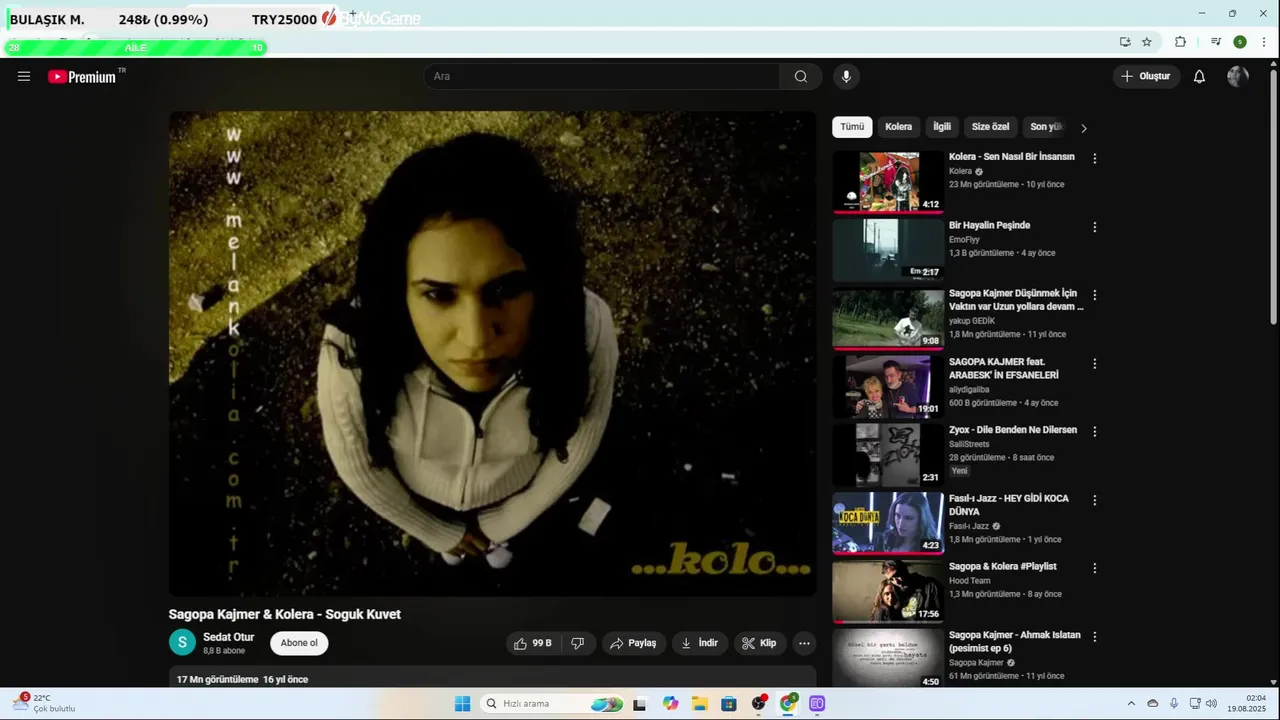Open options for Fasıl-ı Jazz HEY GİDİ KOCA DÜNYA

pyautogui.click(x=1094, y=499)
